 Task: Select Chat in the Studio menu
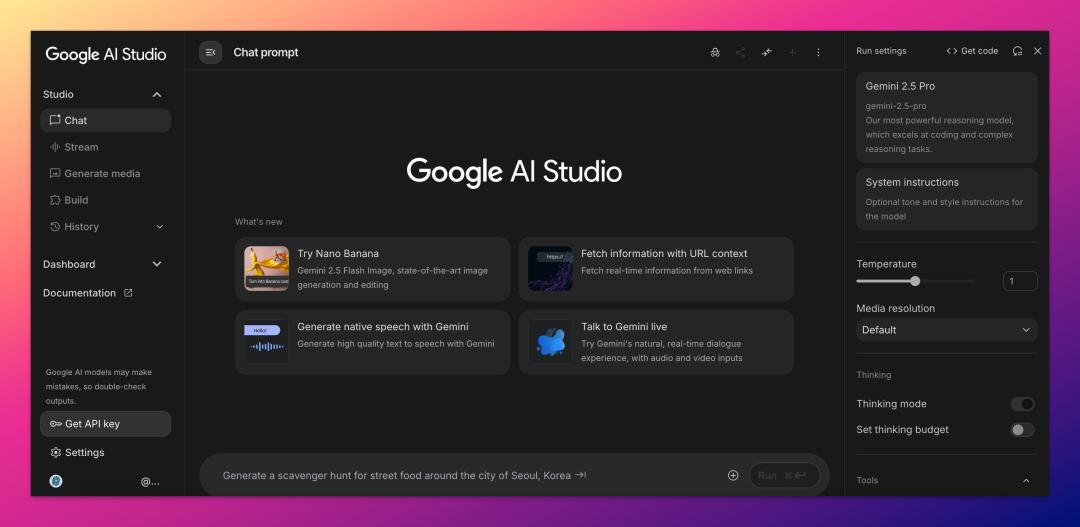[105, 120]
